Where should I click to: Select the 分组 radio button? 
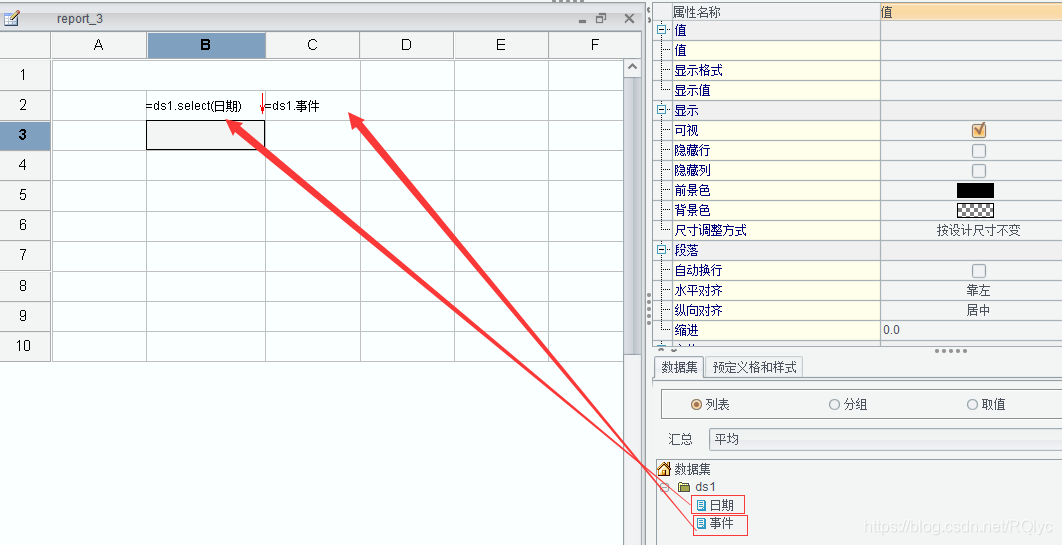(x=834, y=405)
